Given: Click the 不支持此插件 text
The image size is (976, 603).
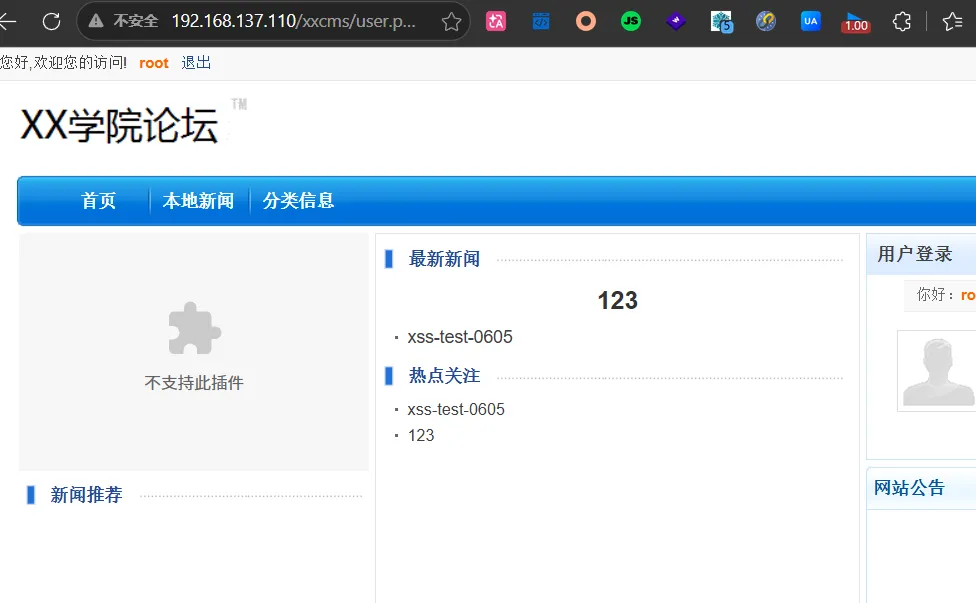Looking at the screenshot, I should pyautogui.click(x=194, y=383).
